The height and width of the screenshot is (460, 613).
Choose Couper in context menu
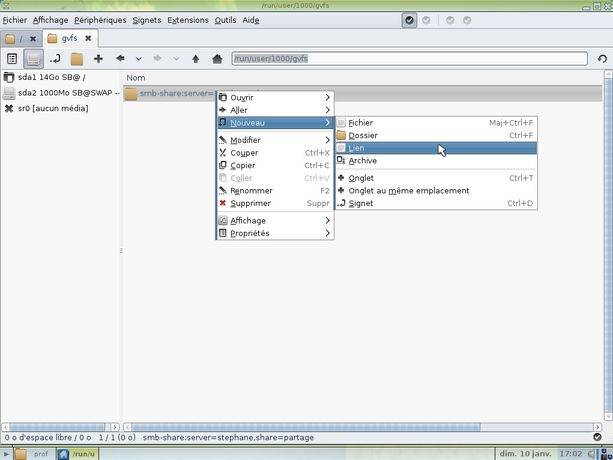(275, 153)
